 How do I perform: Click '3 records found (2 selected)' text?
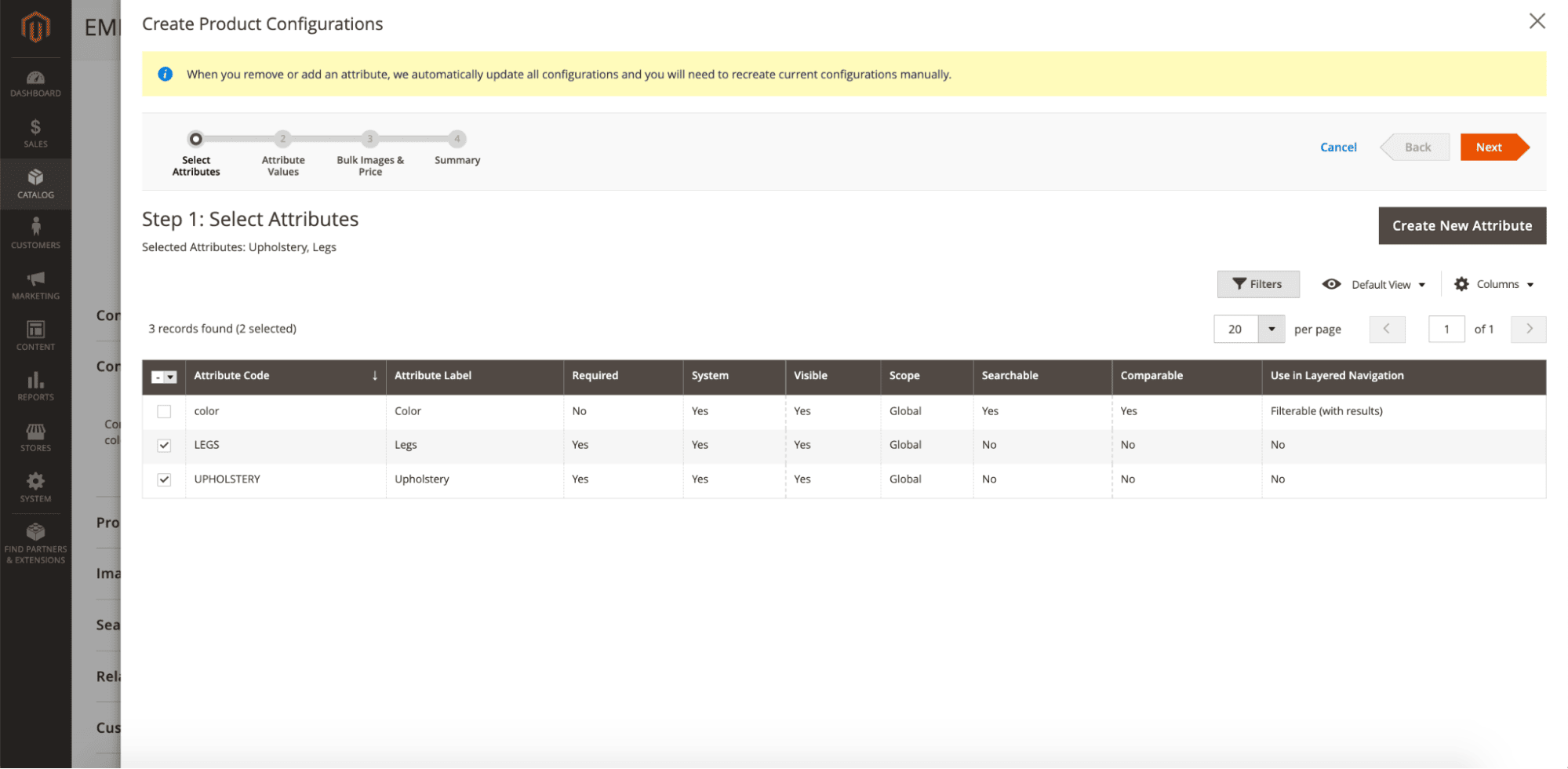(x=222, y=329)
